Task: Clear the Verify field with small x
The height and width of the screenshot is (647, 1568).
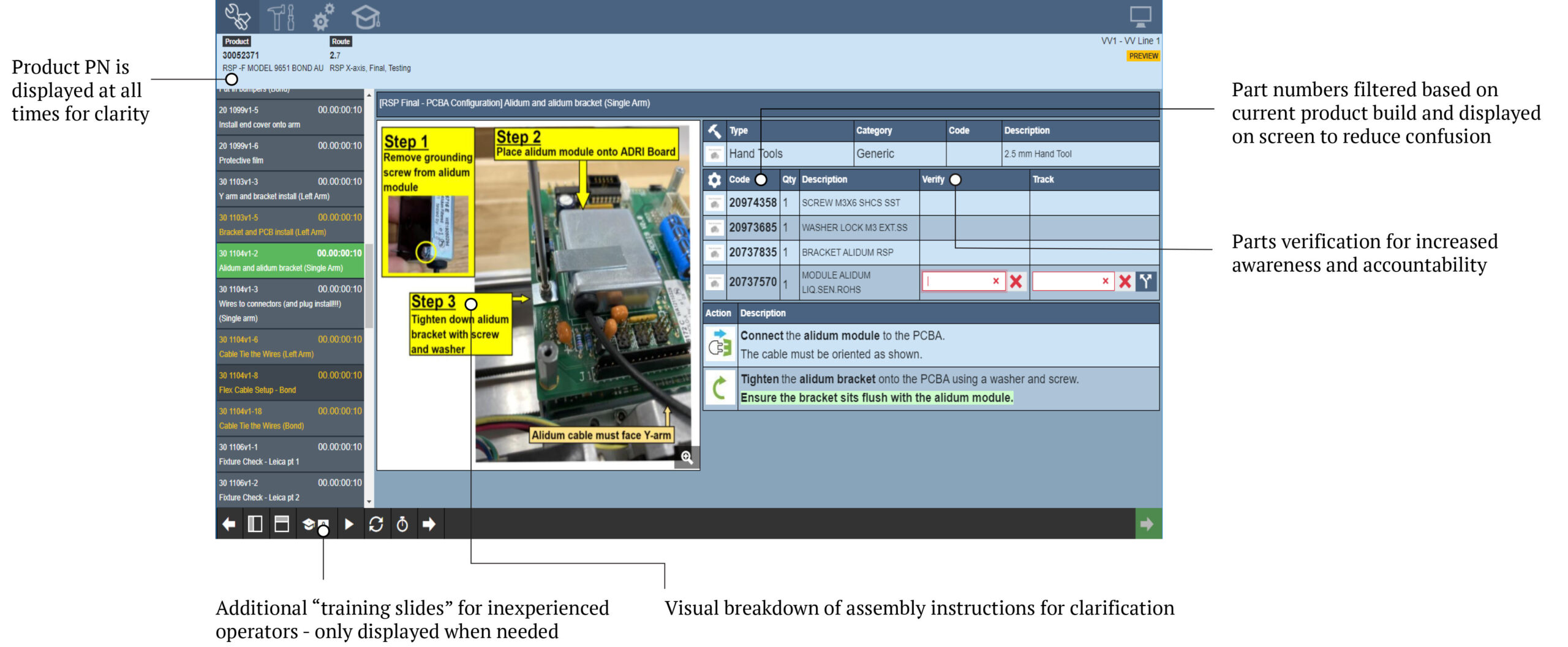Action: click(996, 281)
